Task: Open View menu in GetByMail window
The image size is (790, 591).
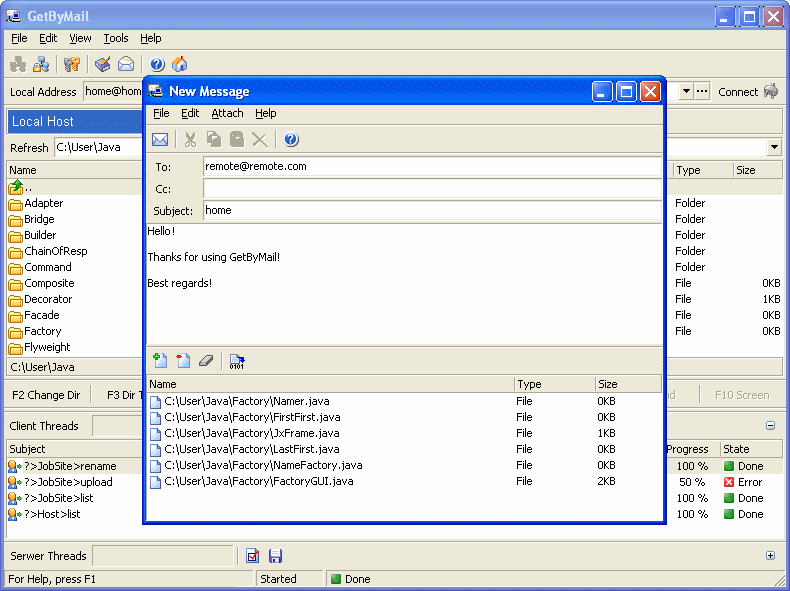Action: point(80,38)
